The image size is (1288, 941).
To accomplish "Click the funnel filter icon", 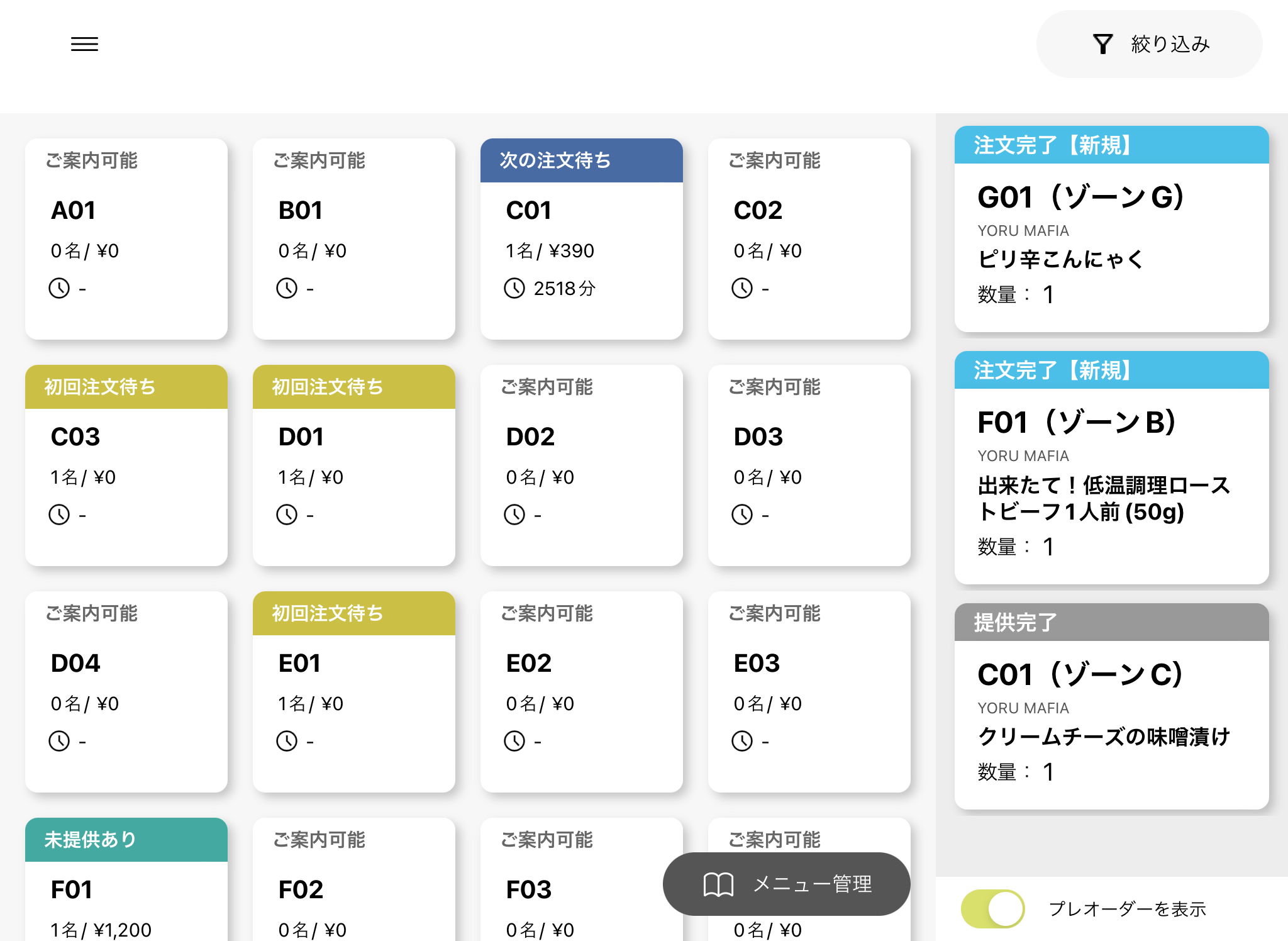I will click(1102, 44).
